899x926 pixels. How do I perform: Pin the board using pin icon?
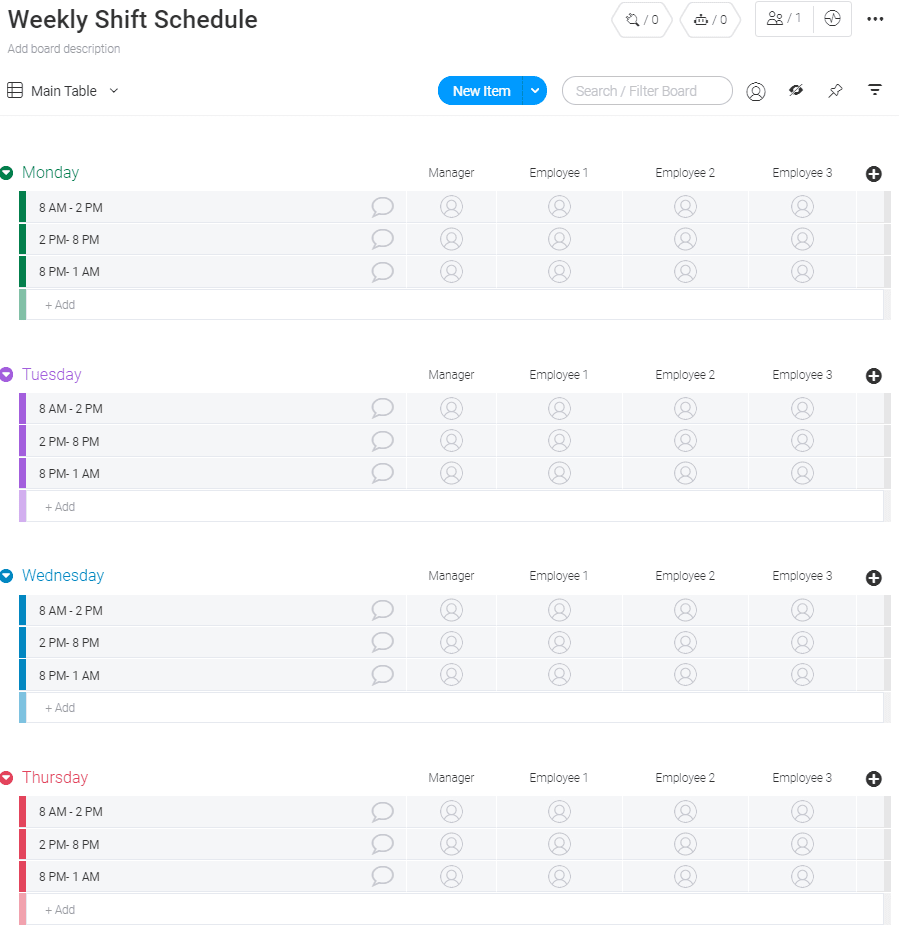point(835,91)
